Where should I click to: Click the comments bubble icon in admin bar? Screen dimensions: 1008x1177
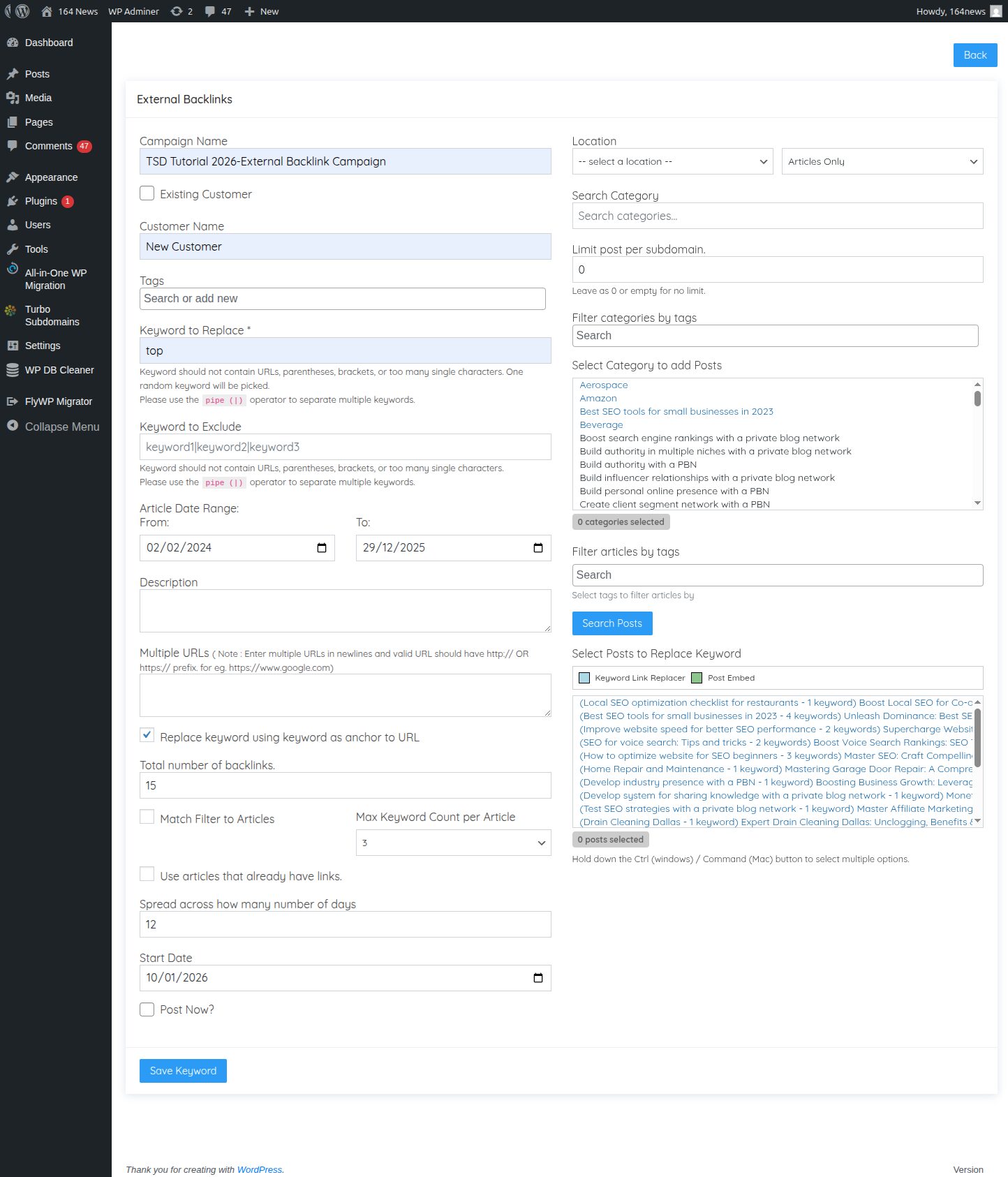210,11
